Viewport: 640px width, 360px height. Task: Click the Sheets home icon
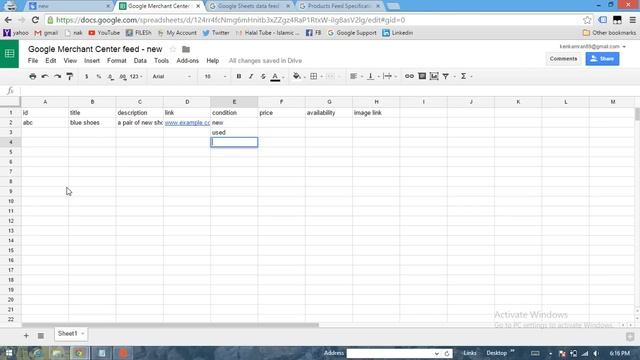(9, 54)
